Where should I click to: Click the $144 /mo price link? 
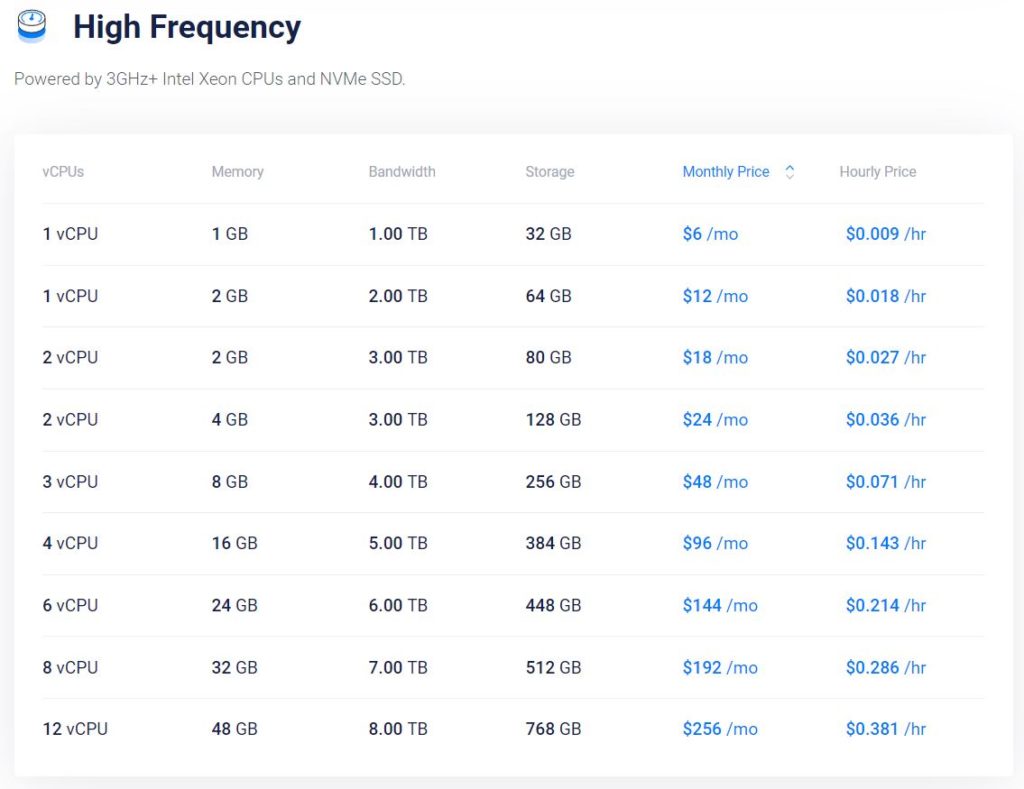[x=720, y=605]
